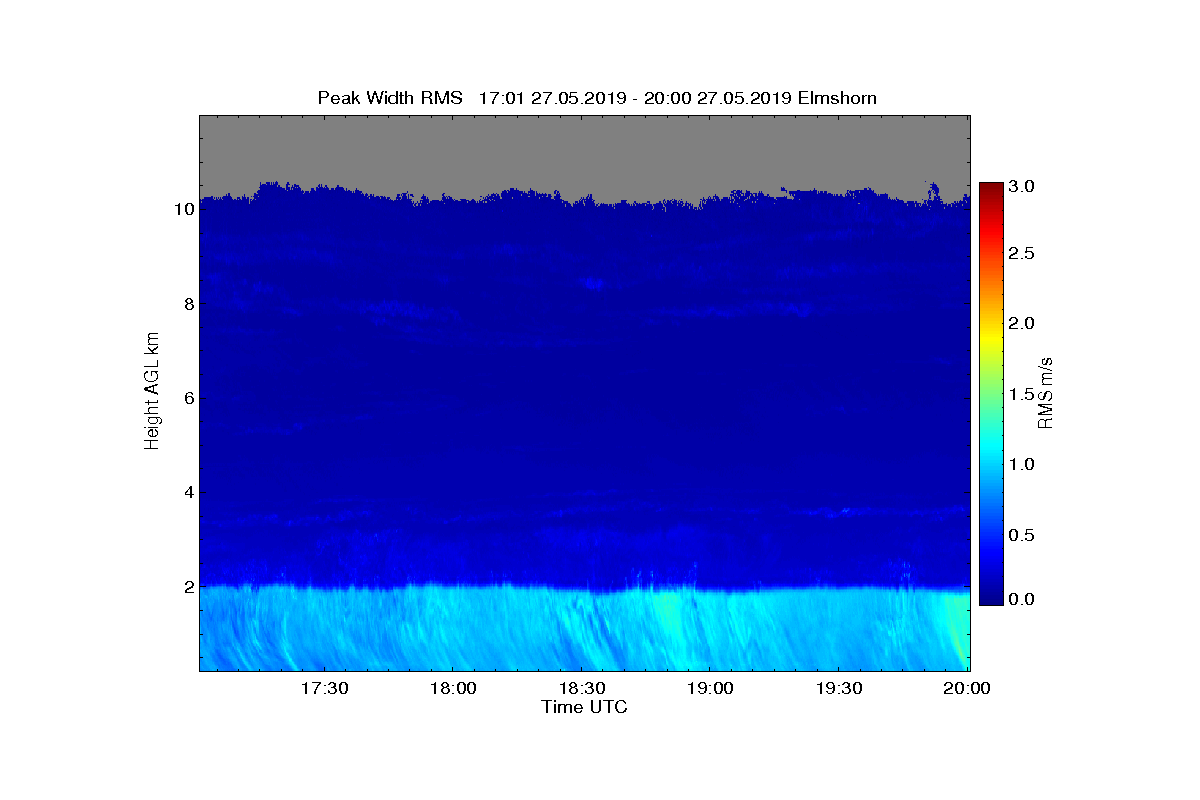Viewport: 1200px width, 800px height.
Task: Click the colorbar value 1.5
Action: click(1022, 395)
